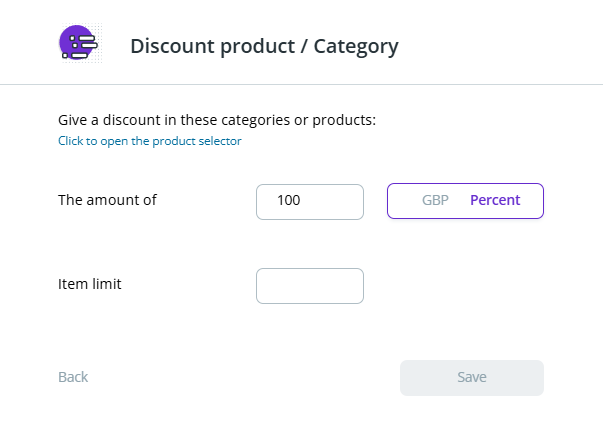The width and height of the screenshot is (603, 431).
Task: Click the word 'Category' in the title
Action: [356, 46]
